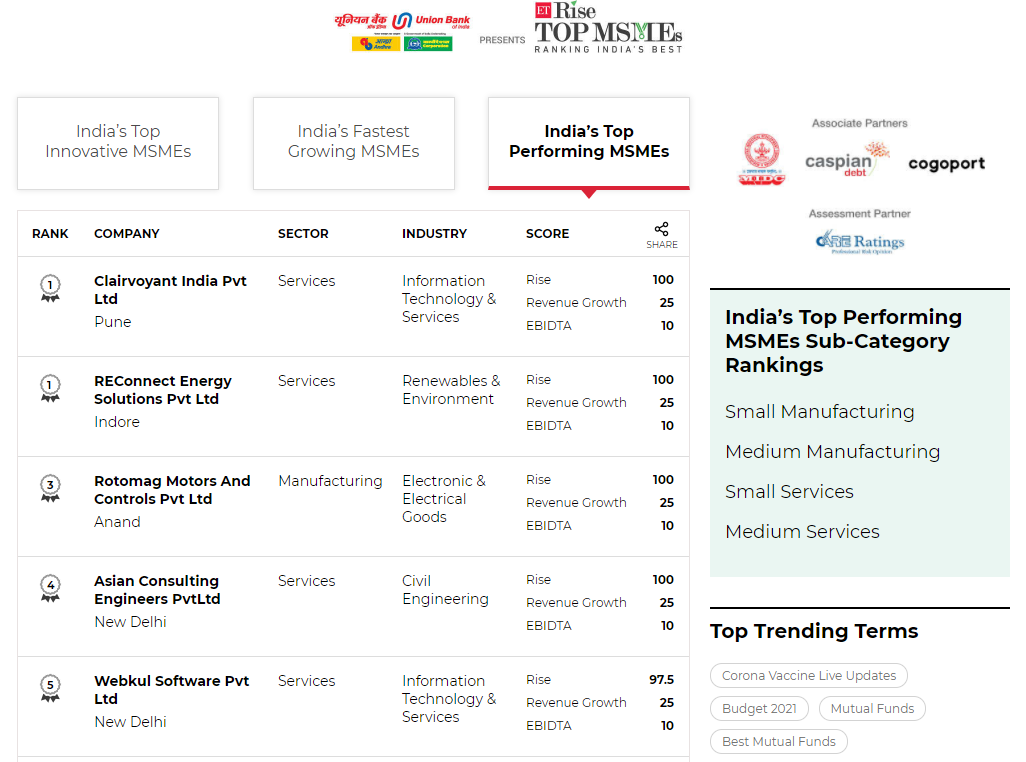
Task: Click India's Top Performing MSMEs Sub-Category Rankings heading
Action: (x=843, y=341)
